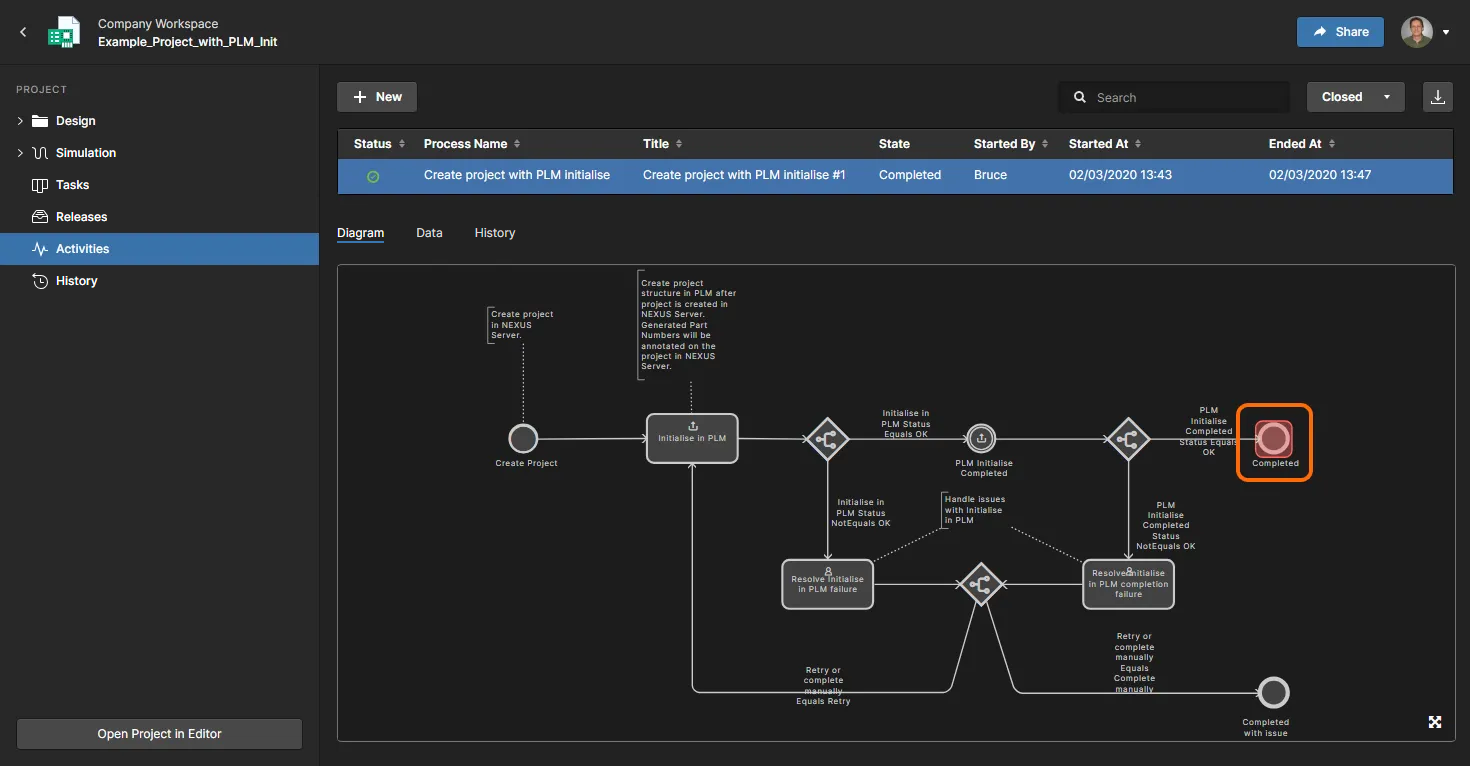The height and width of the screenshot is (766, 1470).
Task: Click the back arrow in the header
Action: coord(23,32)
